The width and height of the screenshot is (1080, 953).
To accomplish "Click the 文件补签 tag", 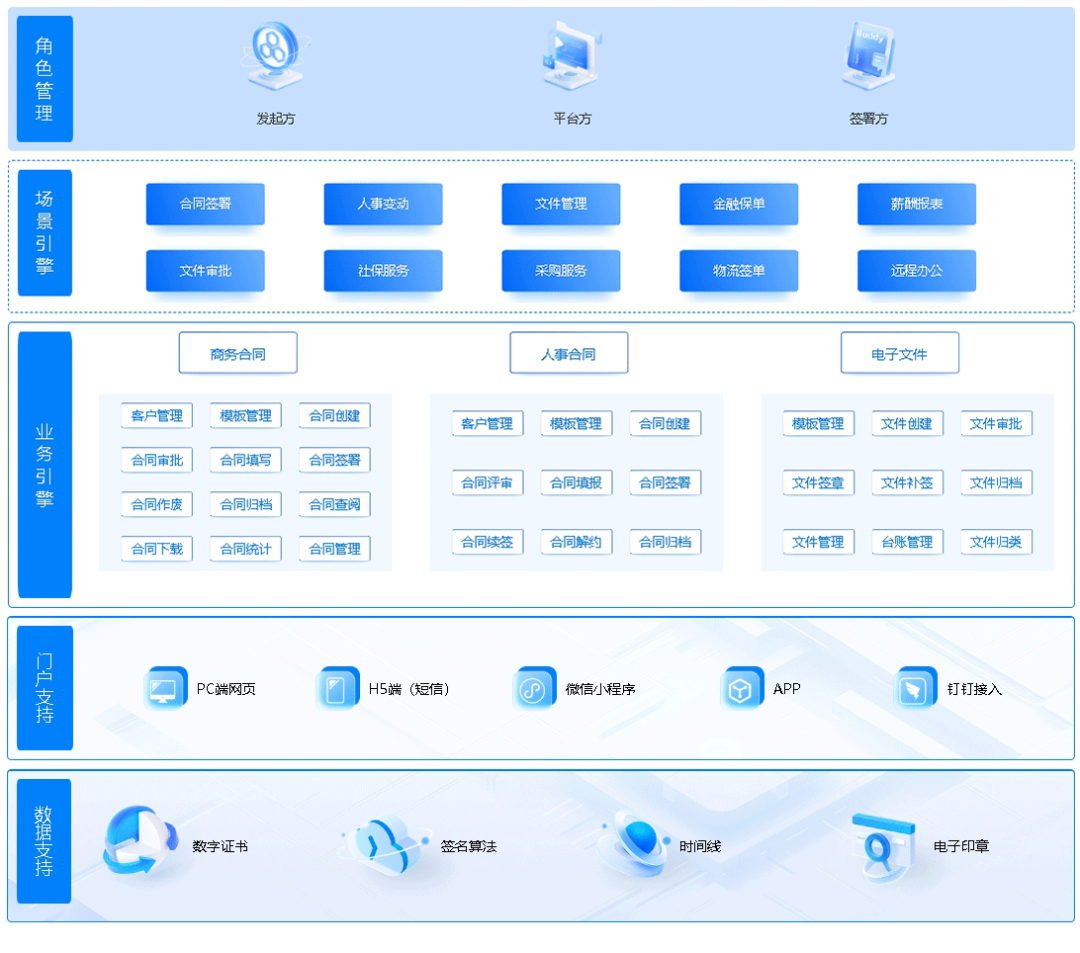I will 907,483.
